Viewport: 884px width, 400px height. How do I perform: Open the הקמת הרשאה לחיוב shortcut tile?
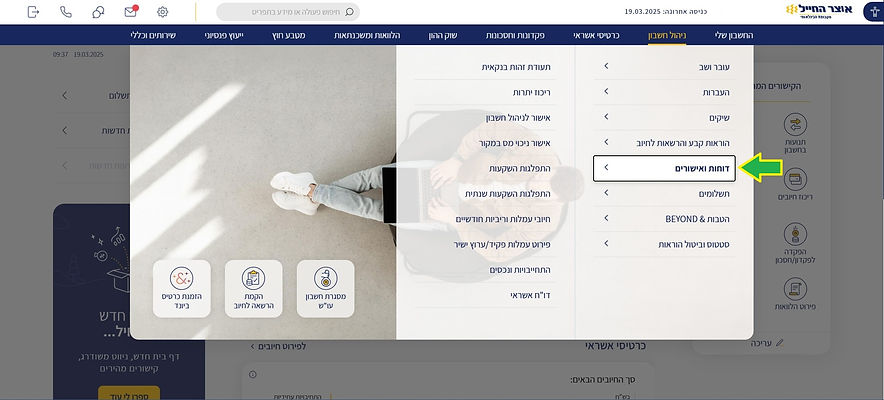253,288
